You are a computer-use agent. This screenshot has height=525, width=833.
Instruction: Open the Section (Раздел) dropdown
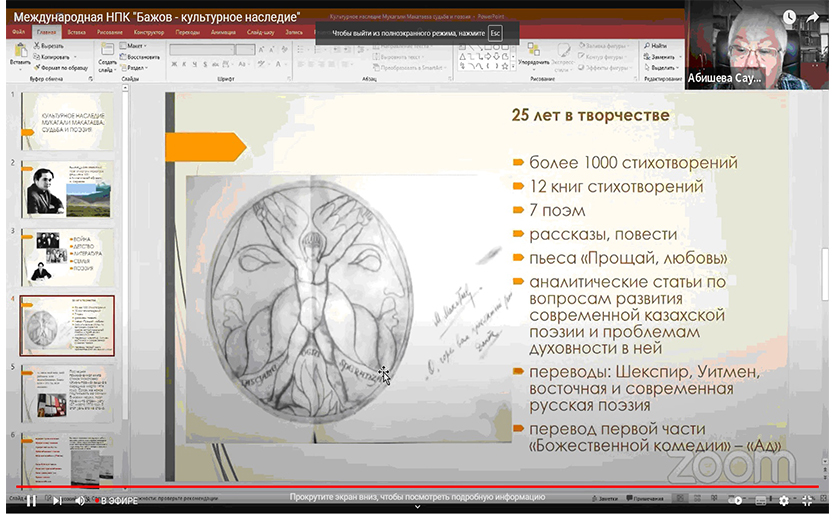(136, 68)
